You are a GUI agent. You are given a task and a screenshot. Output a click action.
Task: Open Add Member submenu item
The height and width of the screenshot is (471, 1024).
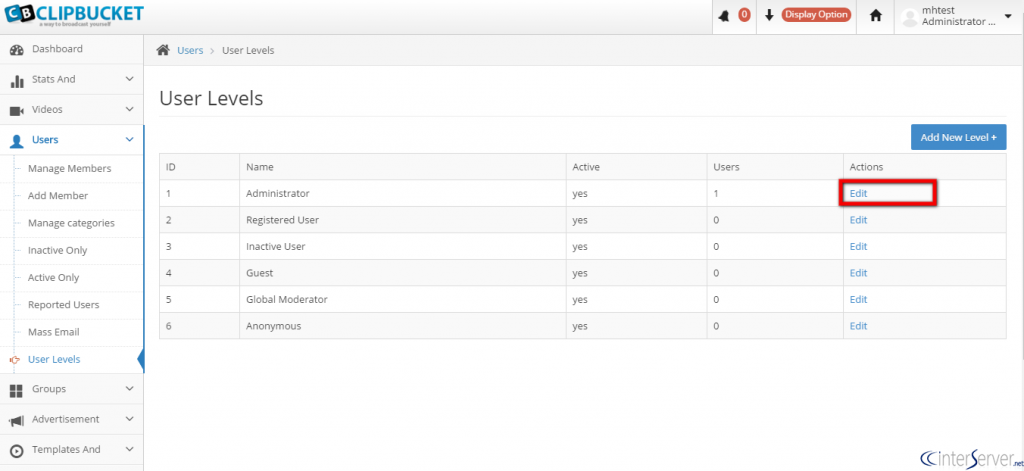pyautogui.click(x=58, y=196)
